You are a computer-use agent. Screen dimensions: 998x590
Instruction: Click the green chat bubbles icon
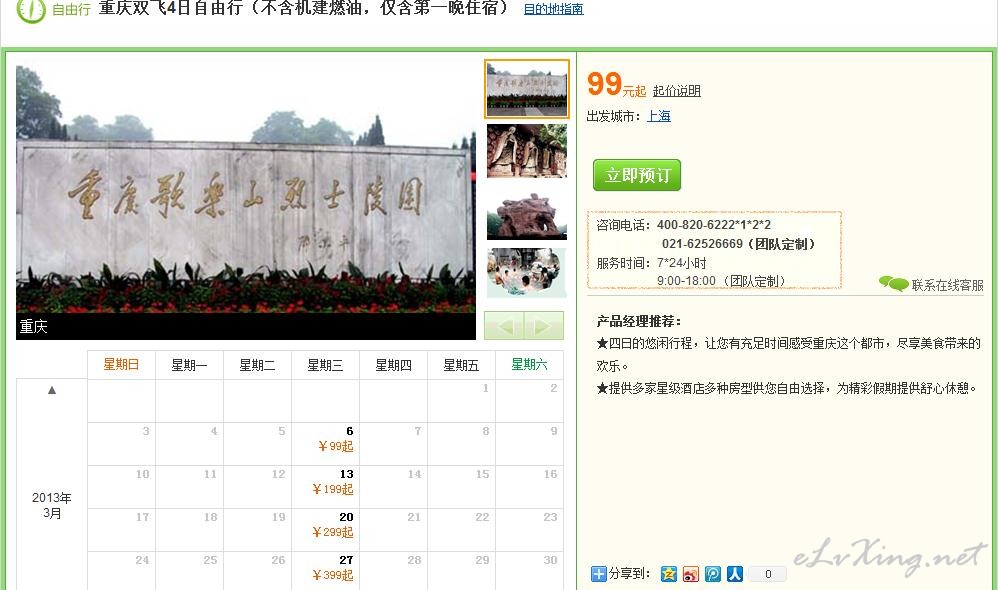click(x=894, y=283)
